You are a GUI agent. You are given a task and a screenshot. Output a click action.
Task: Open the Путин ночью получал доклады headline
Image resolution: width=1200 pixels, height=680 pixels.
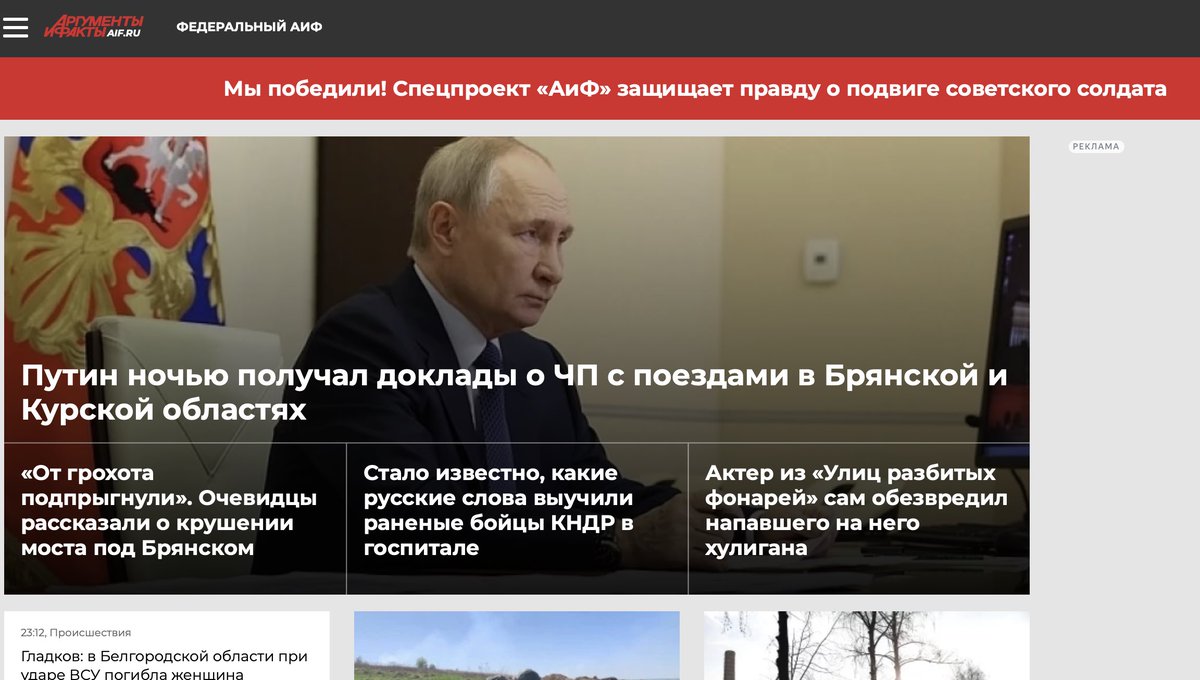click(514, 392)
